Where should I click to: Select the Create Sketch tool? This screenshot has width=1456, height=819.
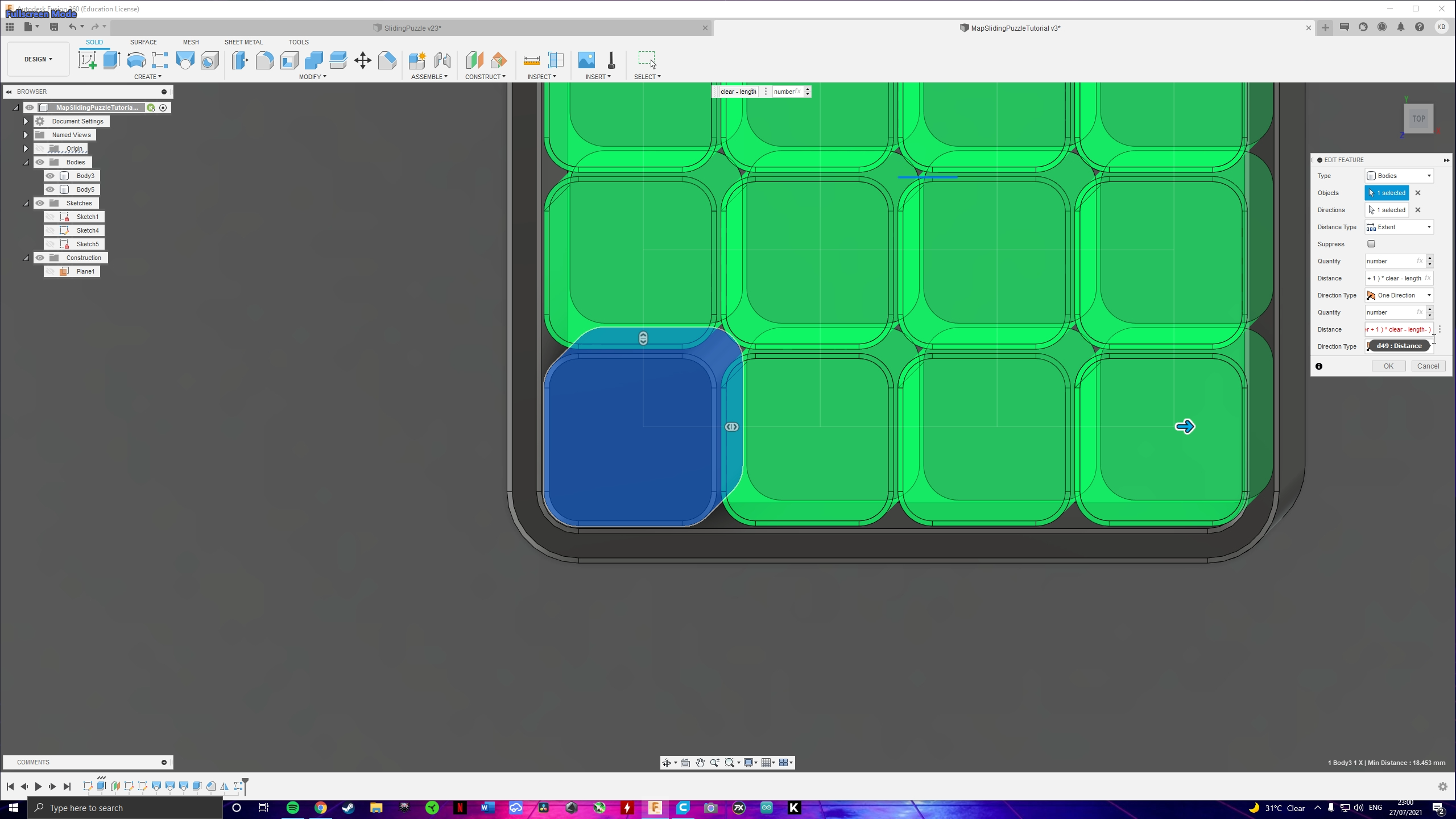tap(87, 60)
